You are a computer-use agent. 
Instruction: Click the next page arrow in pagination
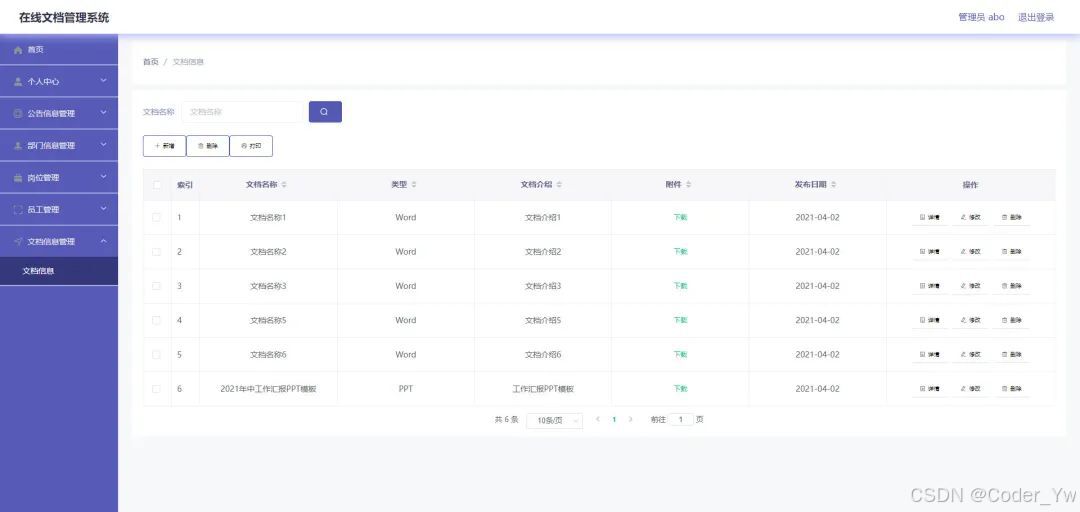(630, 419)
